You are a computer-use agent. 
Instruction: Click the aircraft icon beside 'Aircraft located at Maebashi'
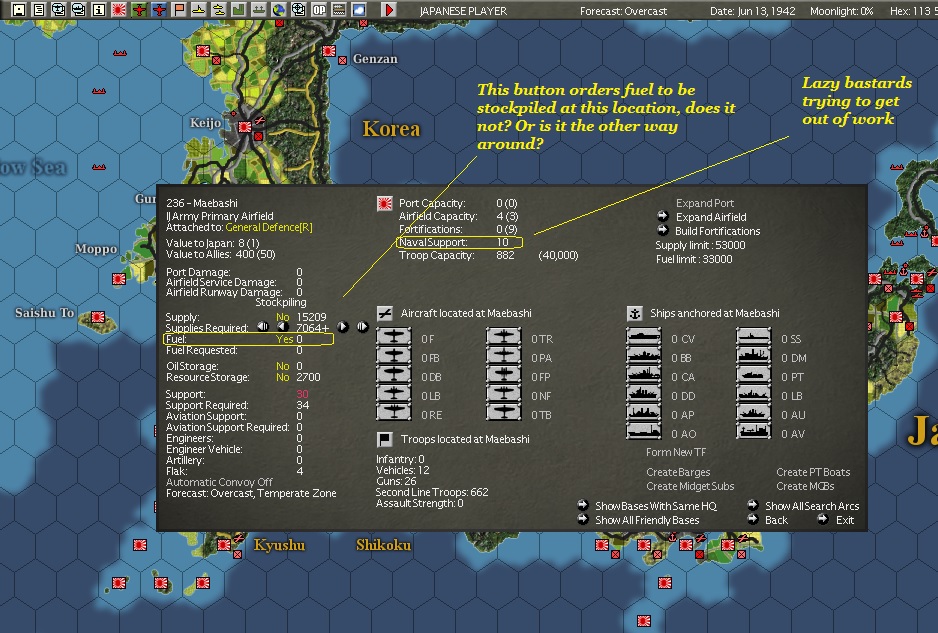click(x=385, y=313)
